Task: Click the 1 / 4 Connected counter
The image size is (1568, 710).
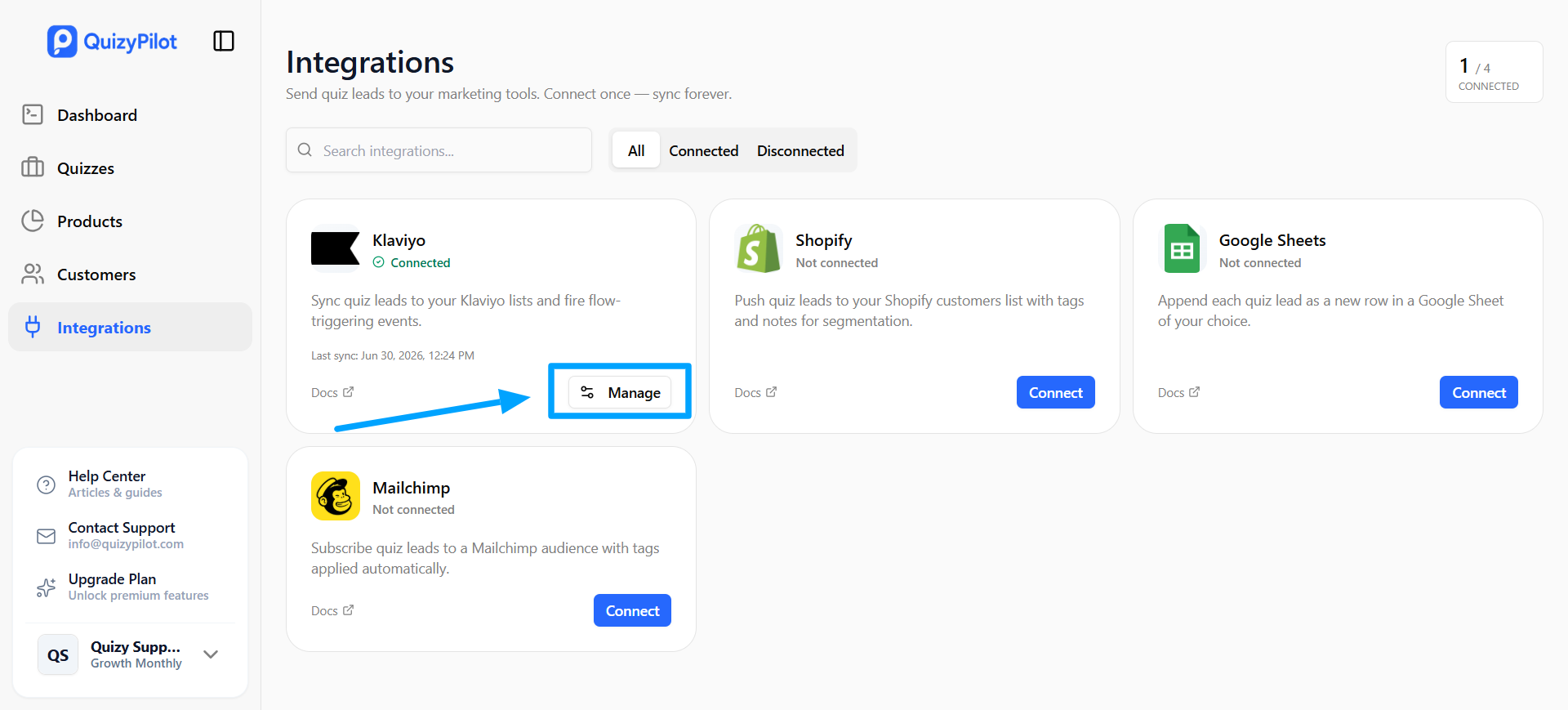Action: click(1494, 72)
